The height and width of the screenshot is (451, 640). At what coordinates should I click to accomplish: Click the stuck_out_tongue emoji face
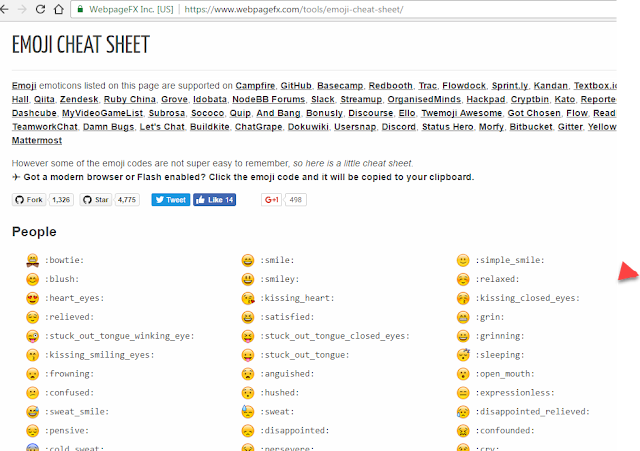[248, 355]
